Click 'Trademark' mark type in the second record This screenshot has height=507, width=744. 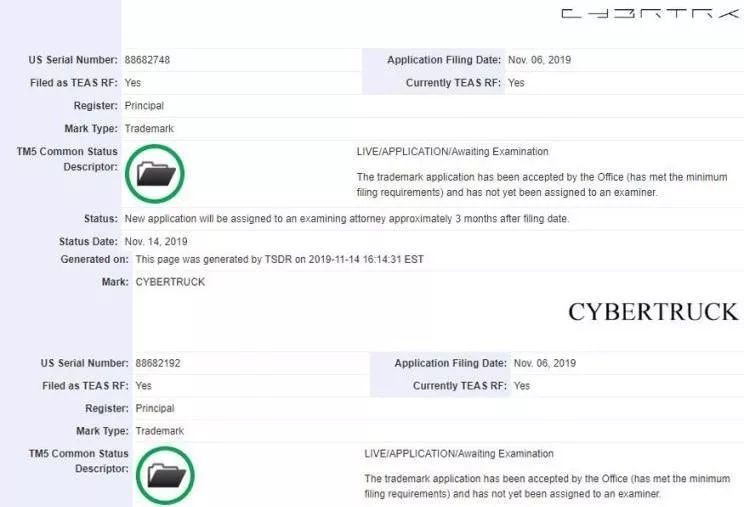coord(159,431)
